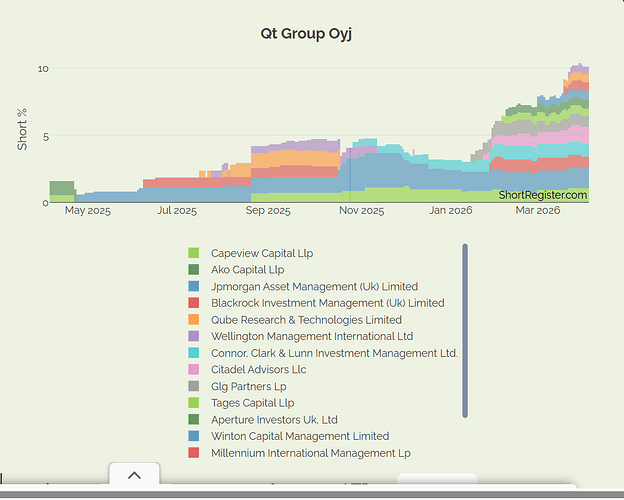Image resolution: width=624 pixels, height=500 pixels.
Task: Click the upward chevron collapse button
Action: [135, 475]
